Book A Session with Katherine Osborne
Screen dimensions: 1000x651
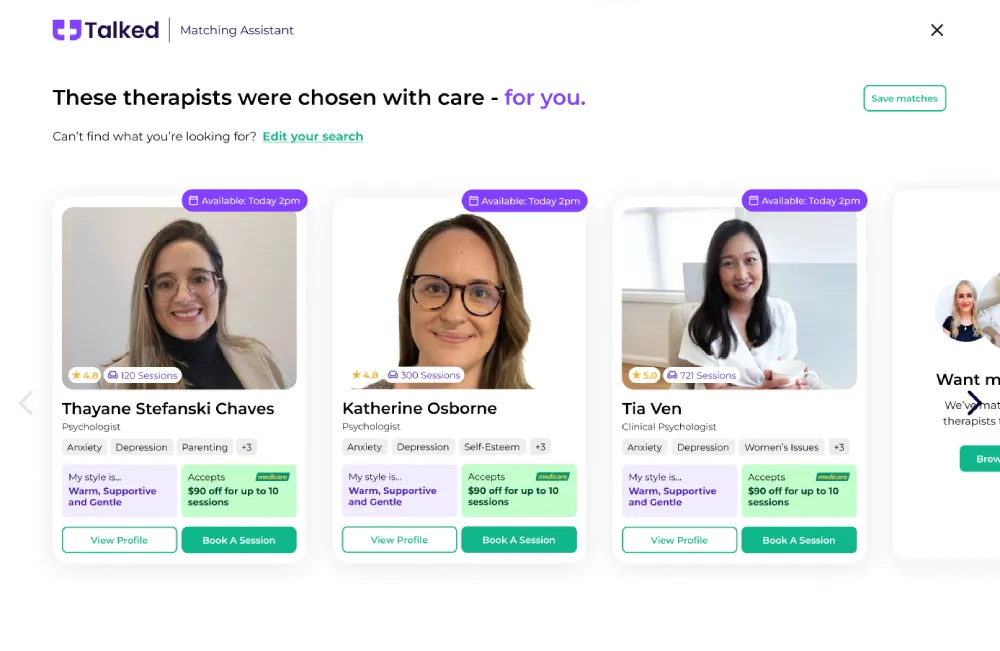point(519,540)
